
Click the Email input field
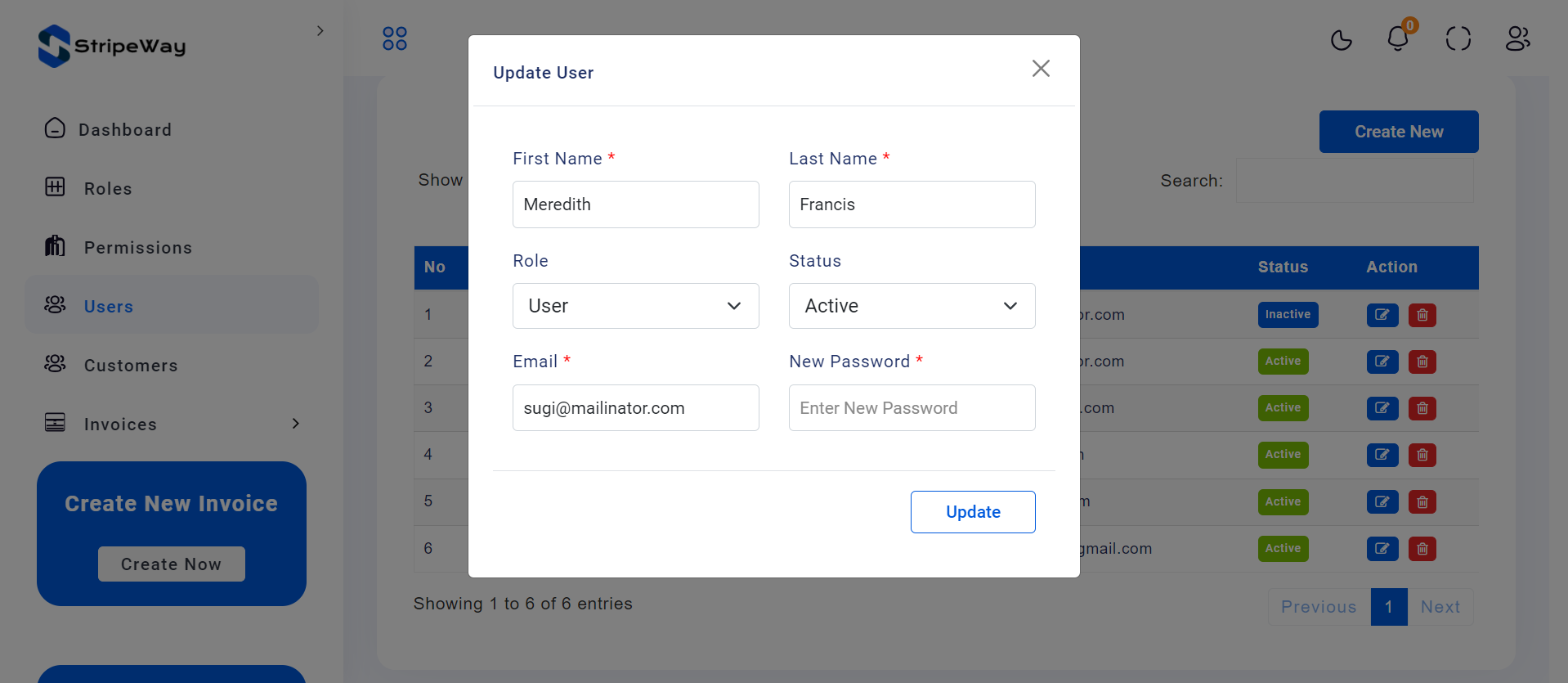(636, 408)
